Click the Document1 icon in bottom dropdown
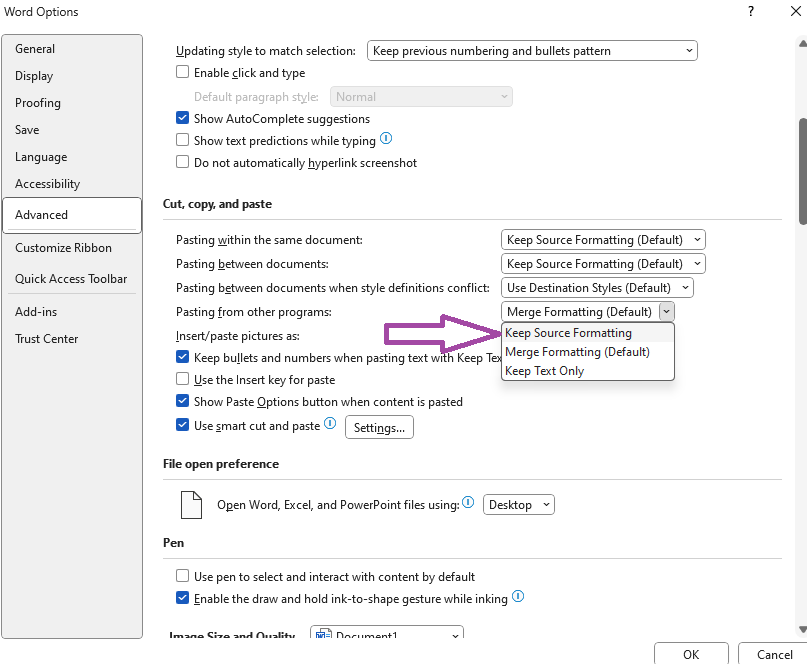The image size is (807, 664). tap(322, 635)
